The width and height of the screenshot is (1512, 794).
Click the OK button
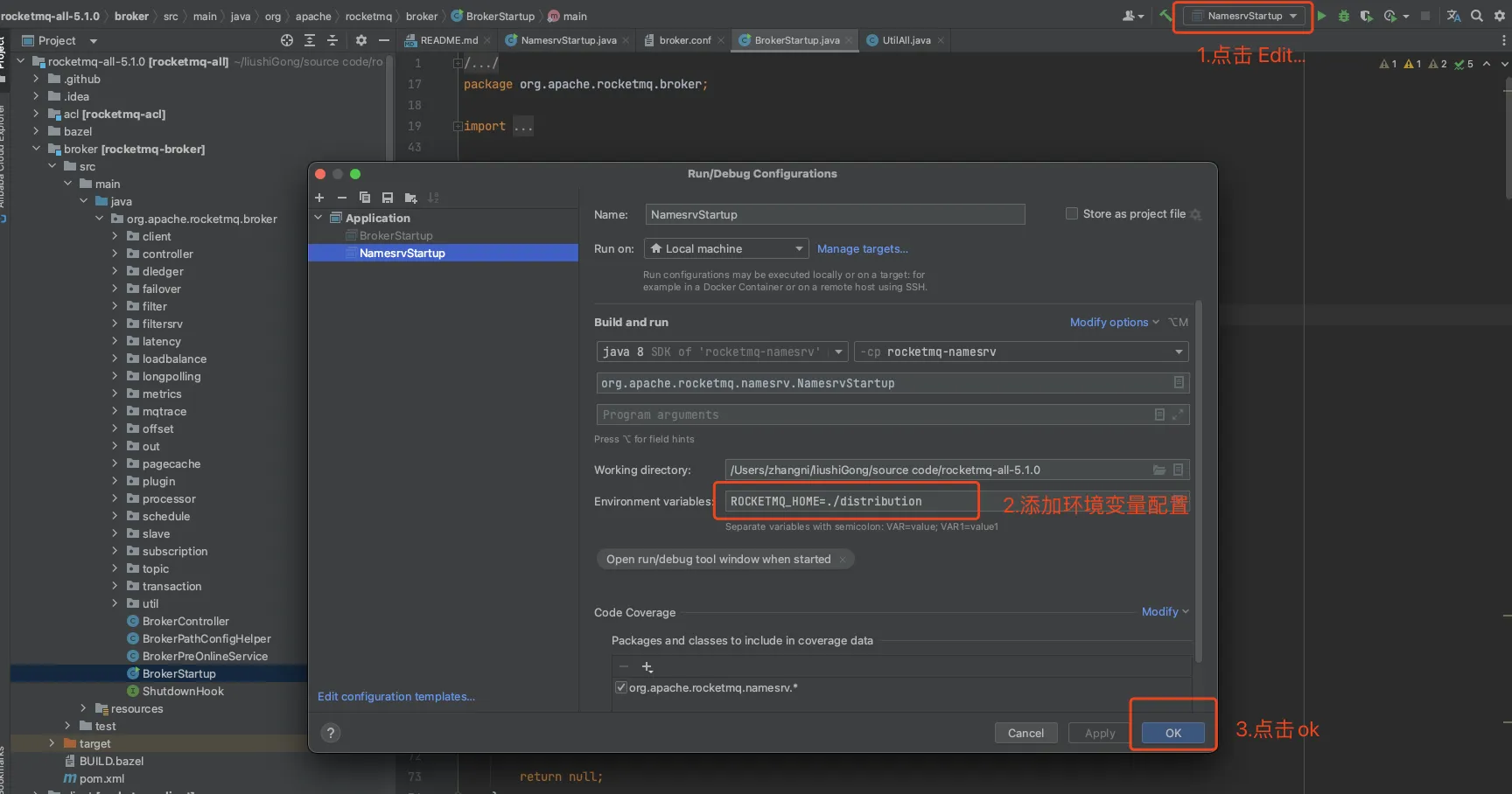1172,733
